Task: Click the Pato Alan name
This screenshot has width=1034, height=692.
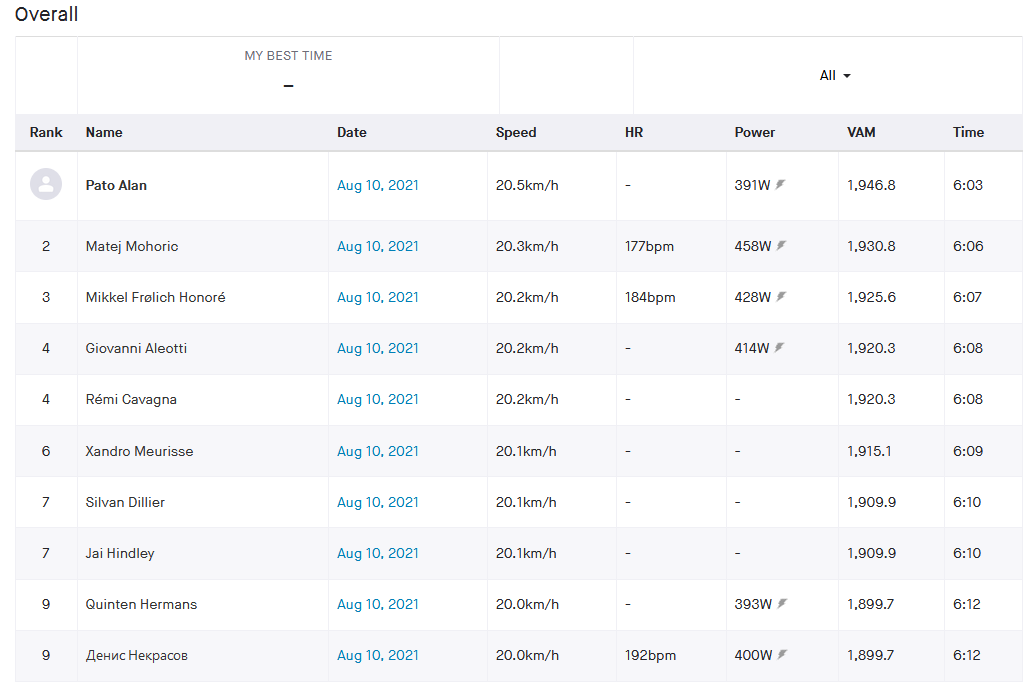Action: point(116,185)
